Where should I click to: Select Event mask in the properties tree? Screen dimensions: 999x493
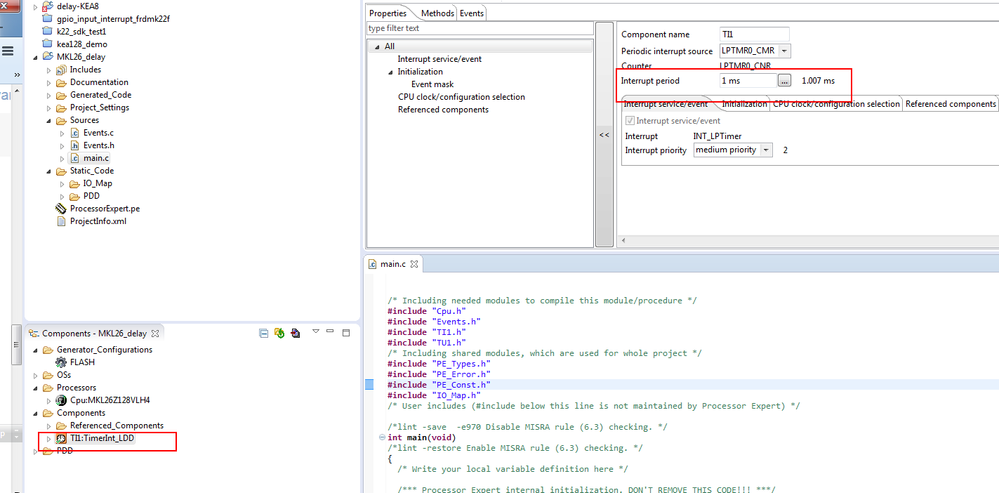coord(432,84)
